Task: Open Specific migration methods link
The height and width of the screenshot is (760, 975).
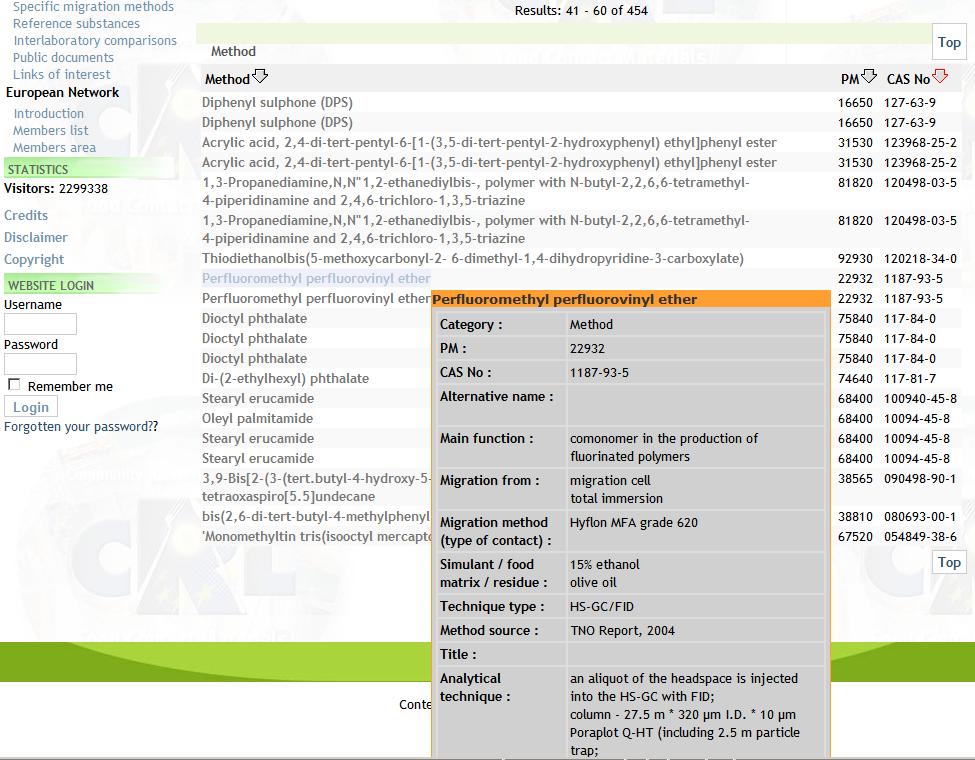Action: coord(93,7)
